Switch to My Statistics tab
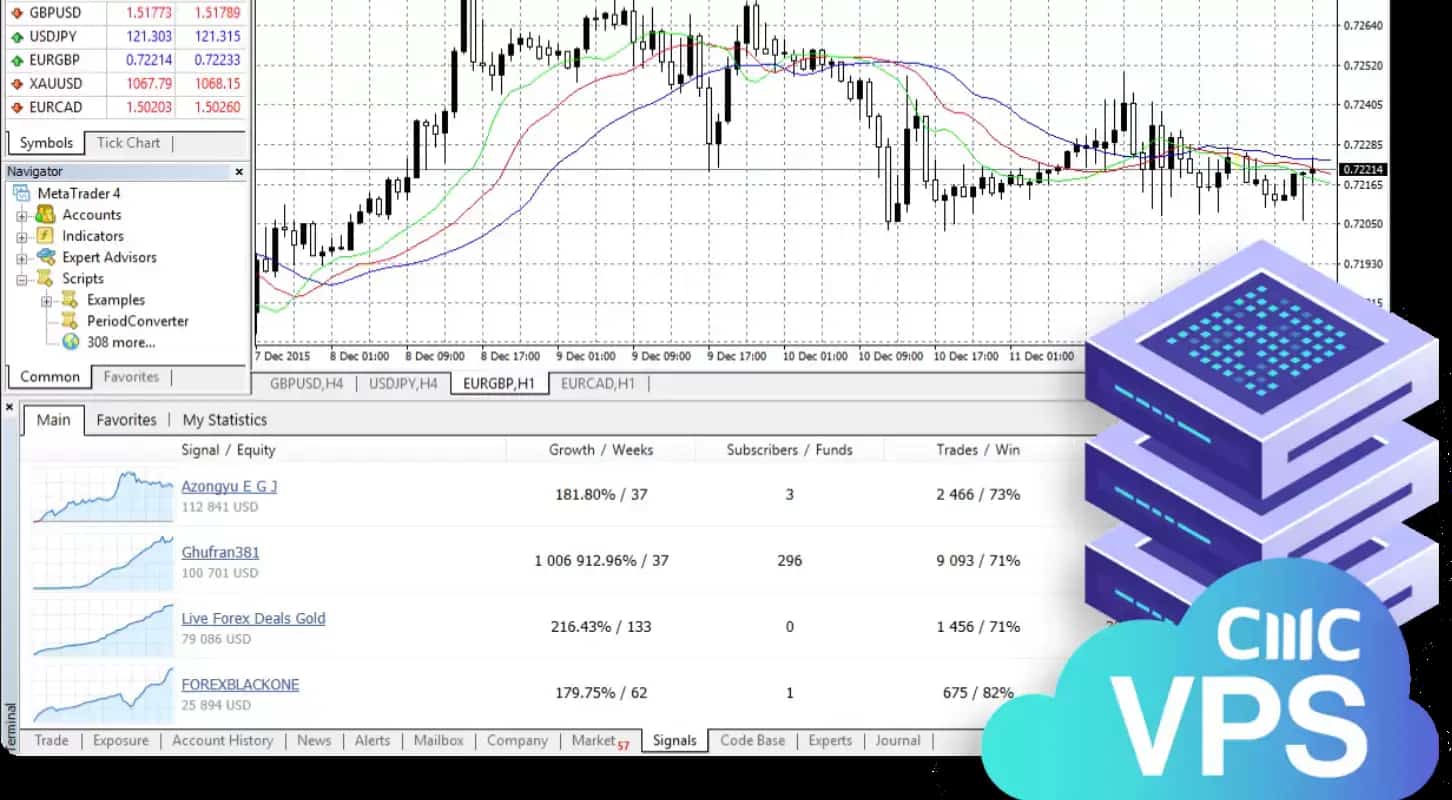Viewport: 1452px width, 800px height. click(x=224, y=420)
